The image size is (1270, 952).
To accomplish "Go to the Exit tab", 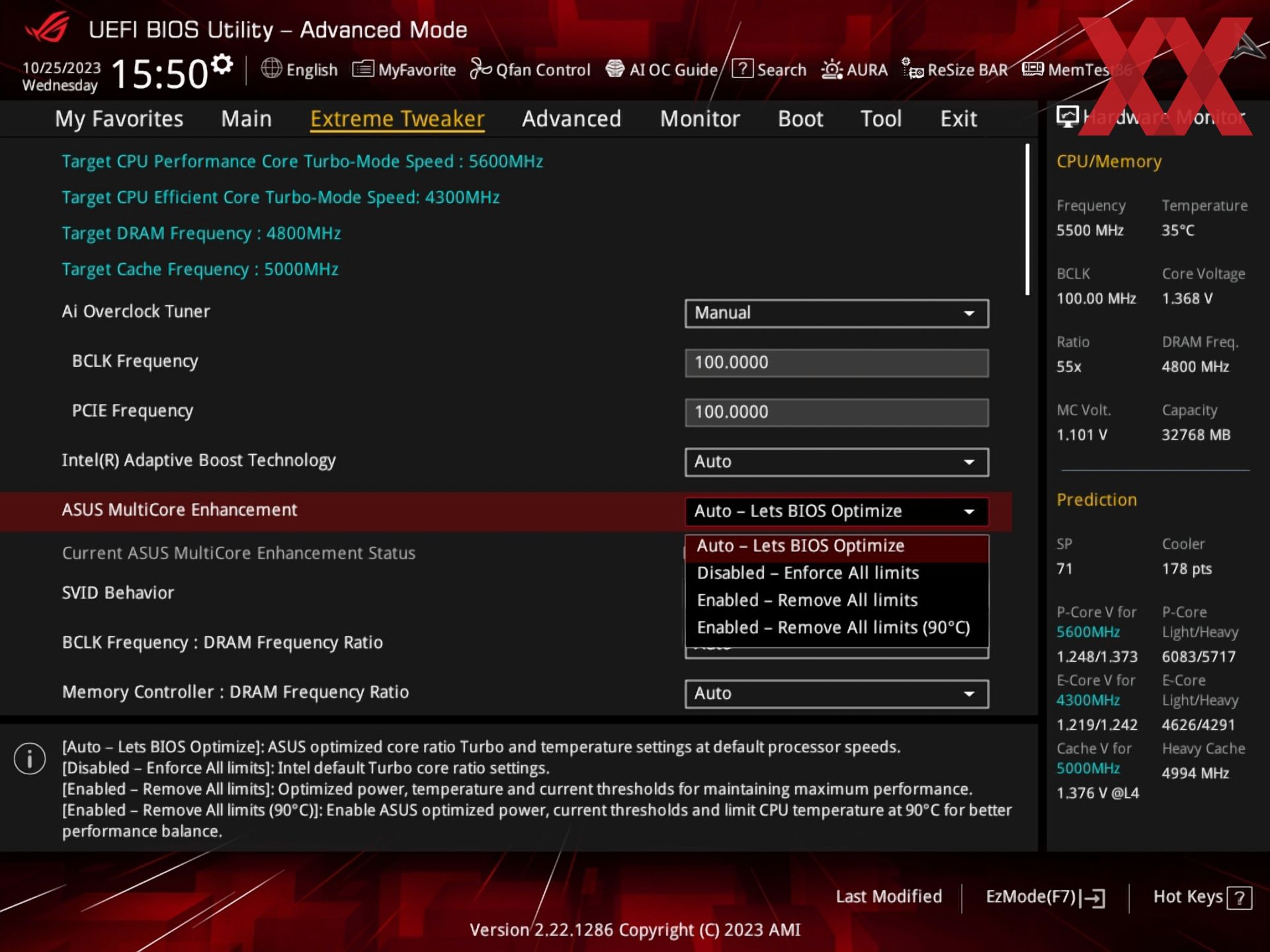I will coord(958,119).
